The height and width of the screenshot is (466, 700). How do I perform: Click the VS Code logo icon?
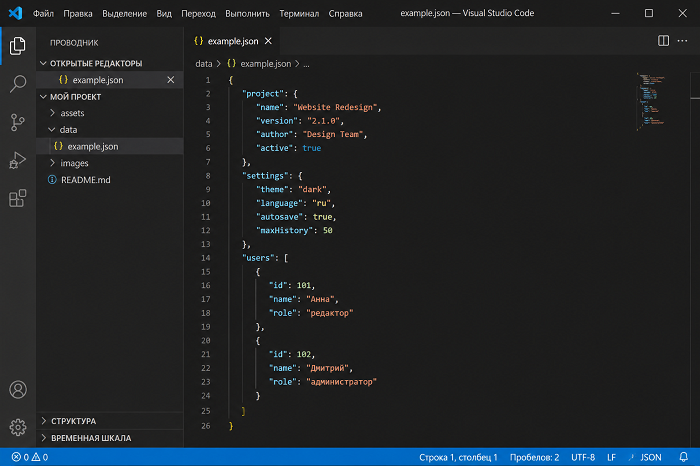pos(15,13)
